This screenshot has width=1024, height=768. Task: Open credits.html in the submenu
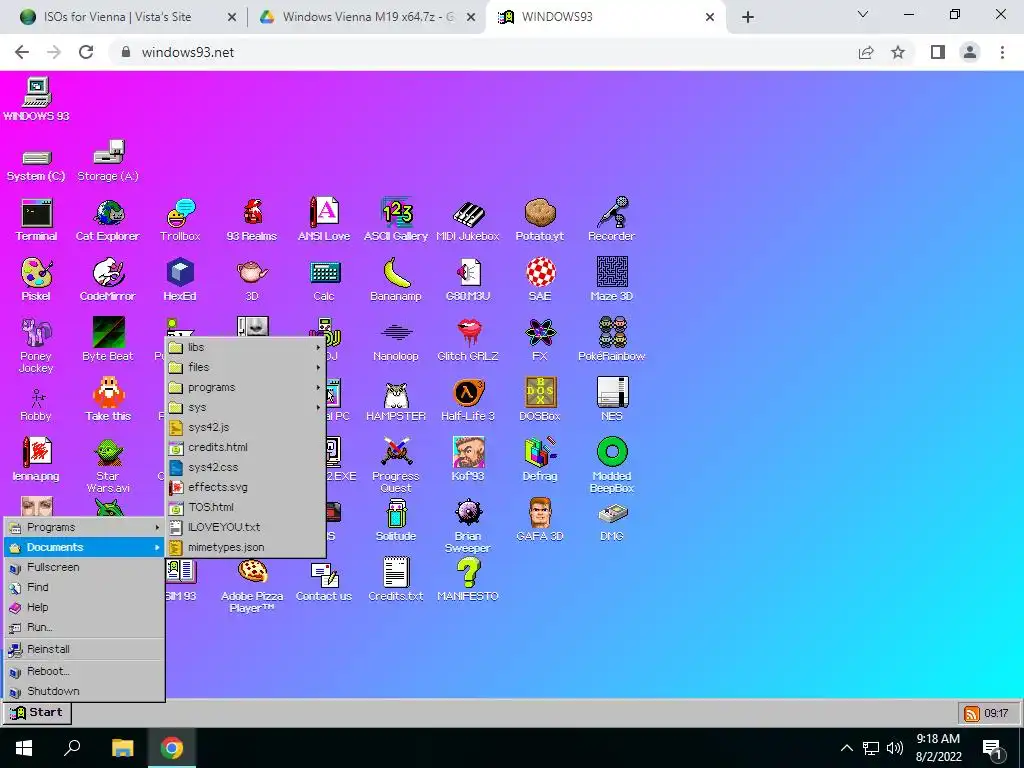(246, 447)
